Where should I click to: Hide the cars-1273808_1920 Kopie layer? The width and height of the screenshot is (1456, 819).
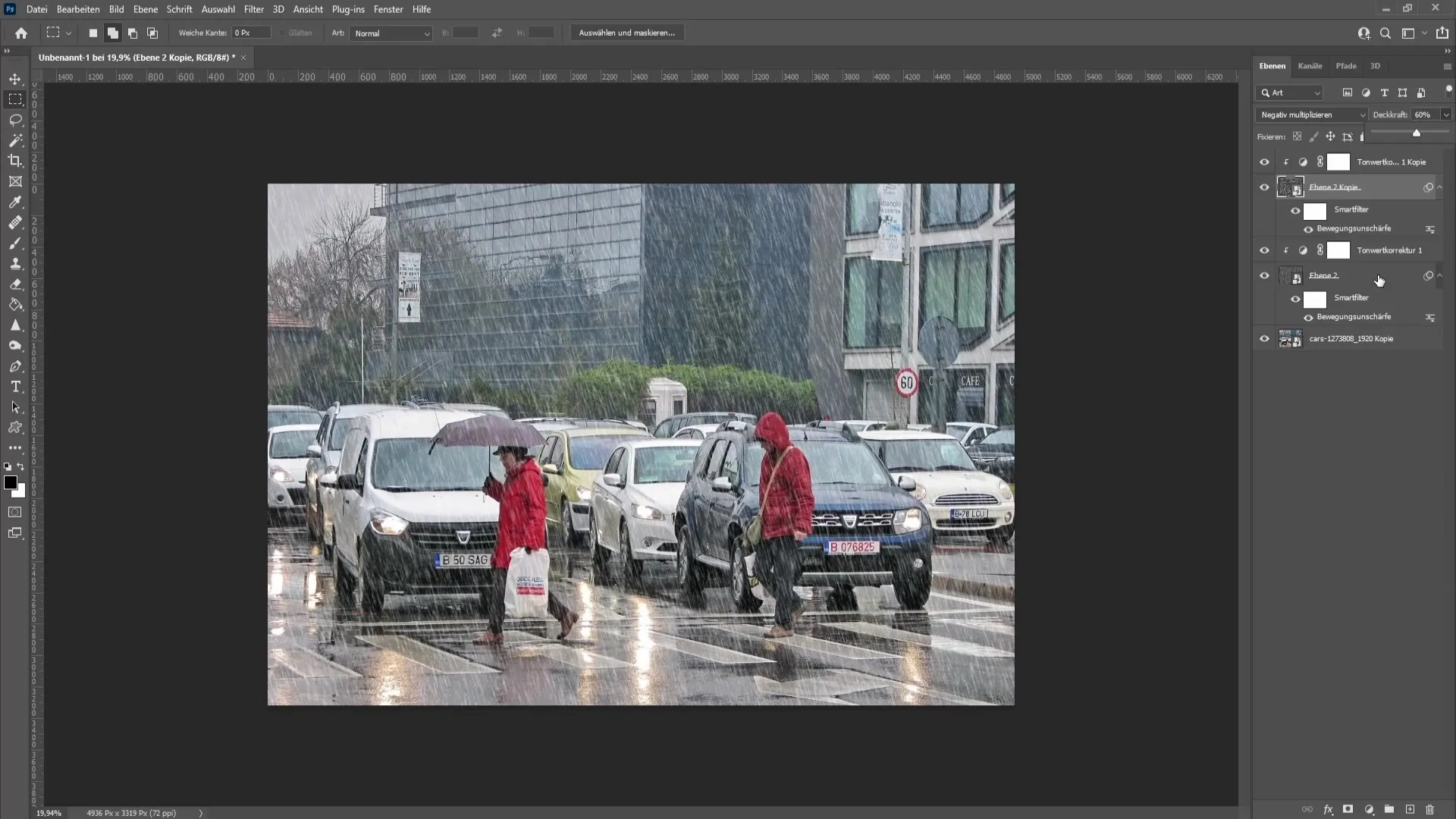tap(1264, 339)
